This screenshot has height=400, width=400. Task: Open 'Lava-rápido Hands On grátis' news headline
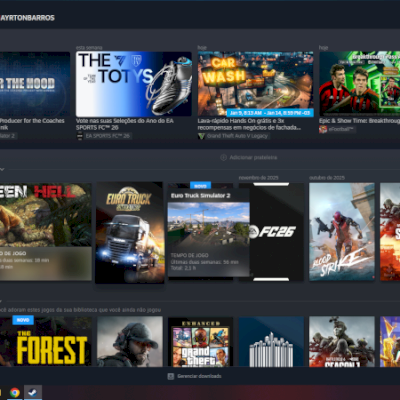pyautogui.click(x=249, y=124)
